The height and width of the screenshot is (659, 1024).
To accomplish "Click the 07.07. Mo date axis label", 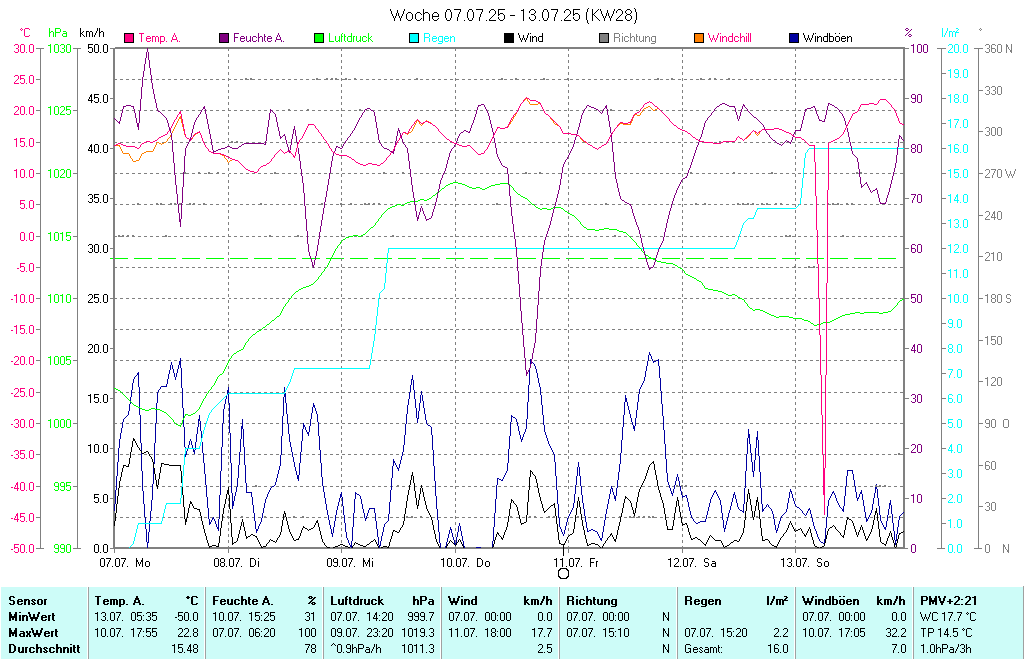I will tap(125, 562).
